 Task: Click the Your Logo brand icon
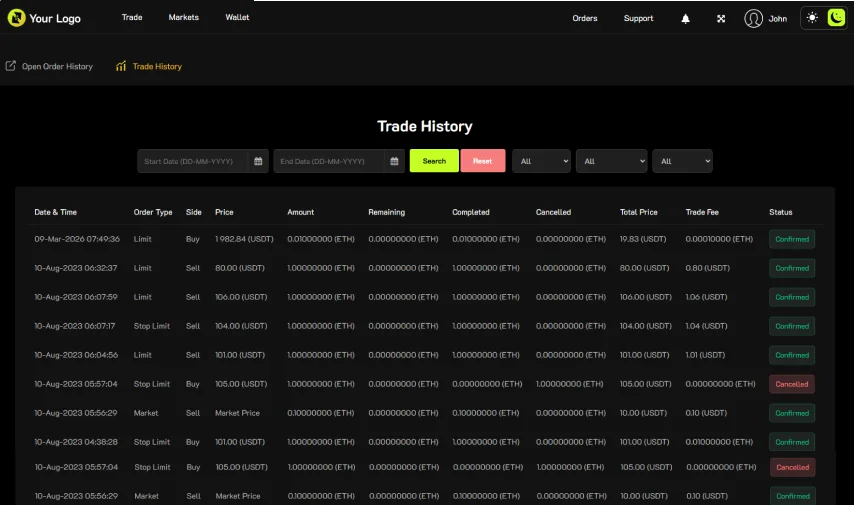pos(16,18)
